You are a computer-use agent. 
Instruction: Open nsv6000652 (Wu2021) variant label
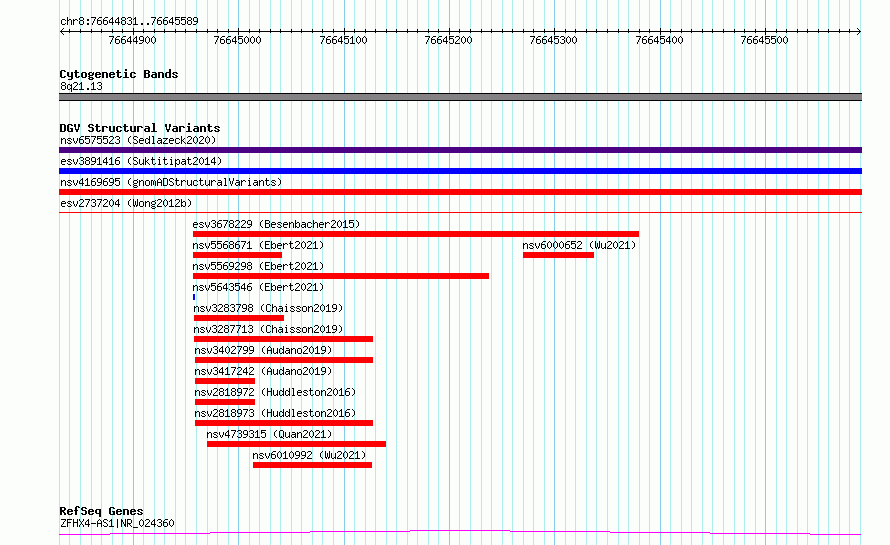[x=579, y=245]
